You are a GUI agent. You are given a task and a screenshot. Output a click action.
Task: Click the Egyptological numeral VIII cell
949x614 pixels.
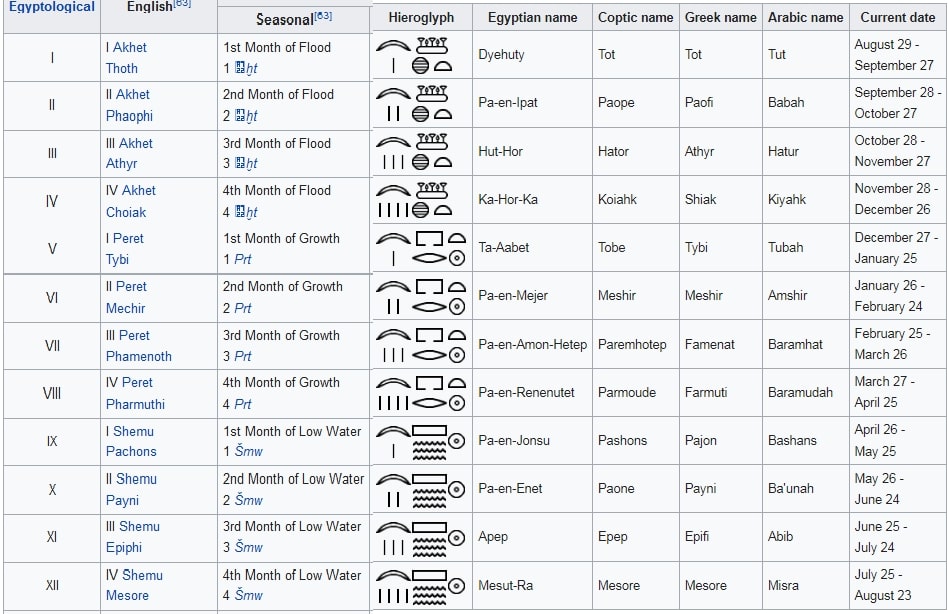[52, 394]
